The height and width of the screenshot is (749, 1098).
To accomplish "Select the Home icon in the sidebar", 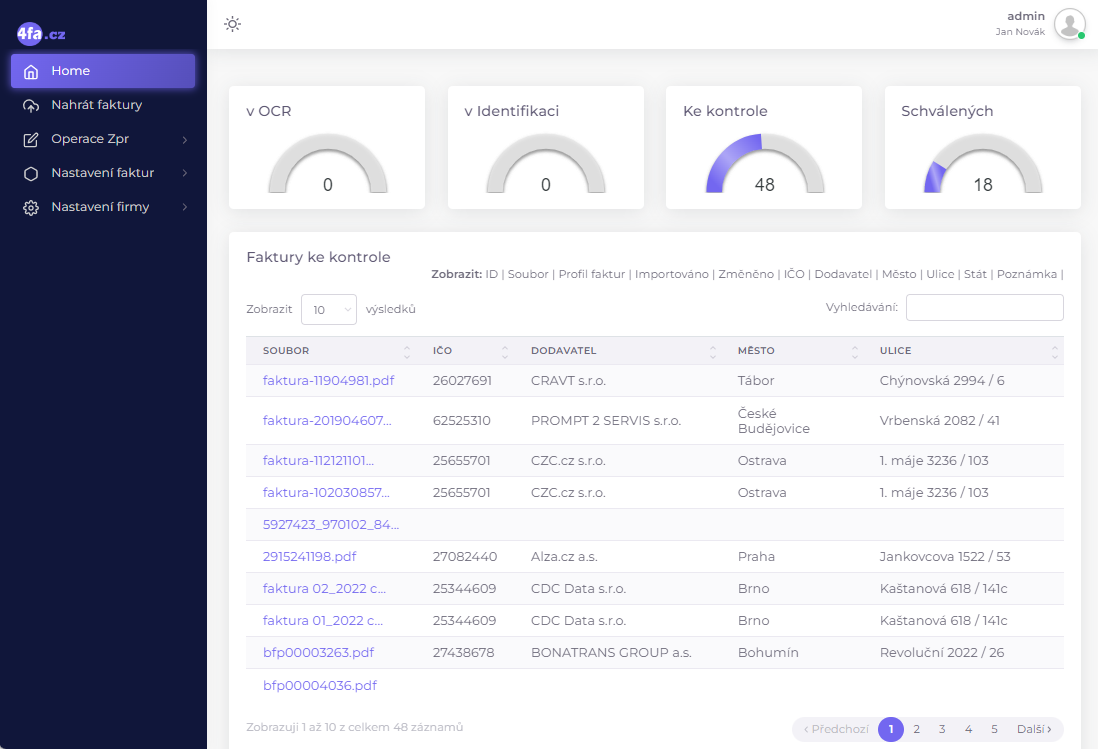I will [x=31, y=70].
